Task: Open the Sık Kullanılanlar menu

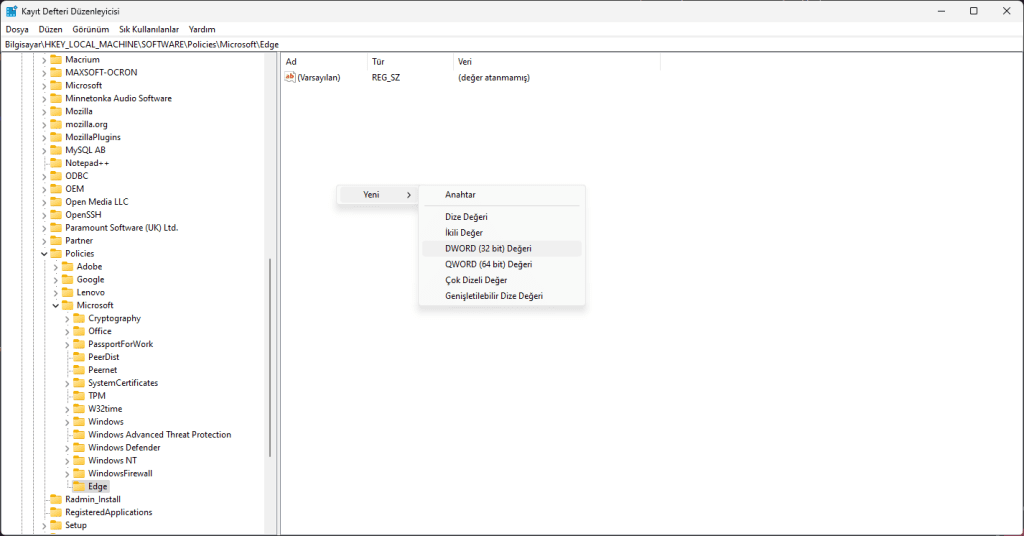Action: [x=149, y=29]
